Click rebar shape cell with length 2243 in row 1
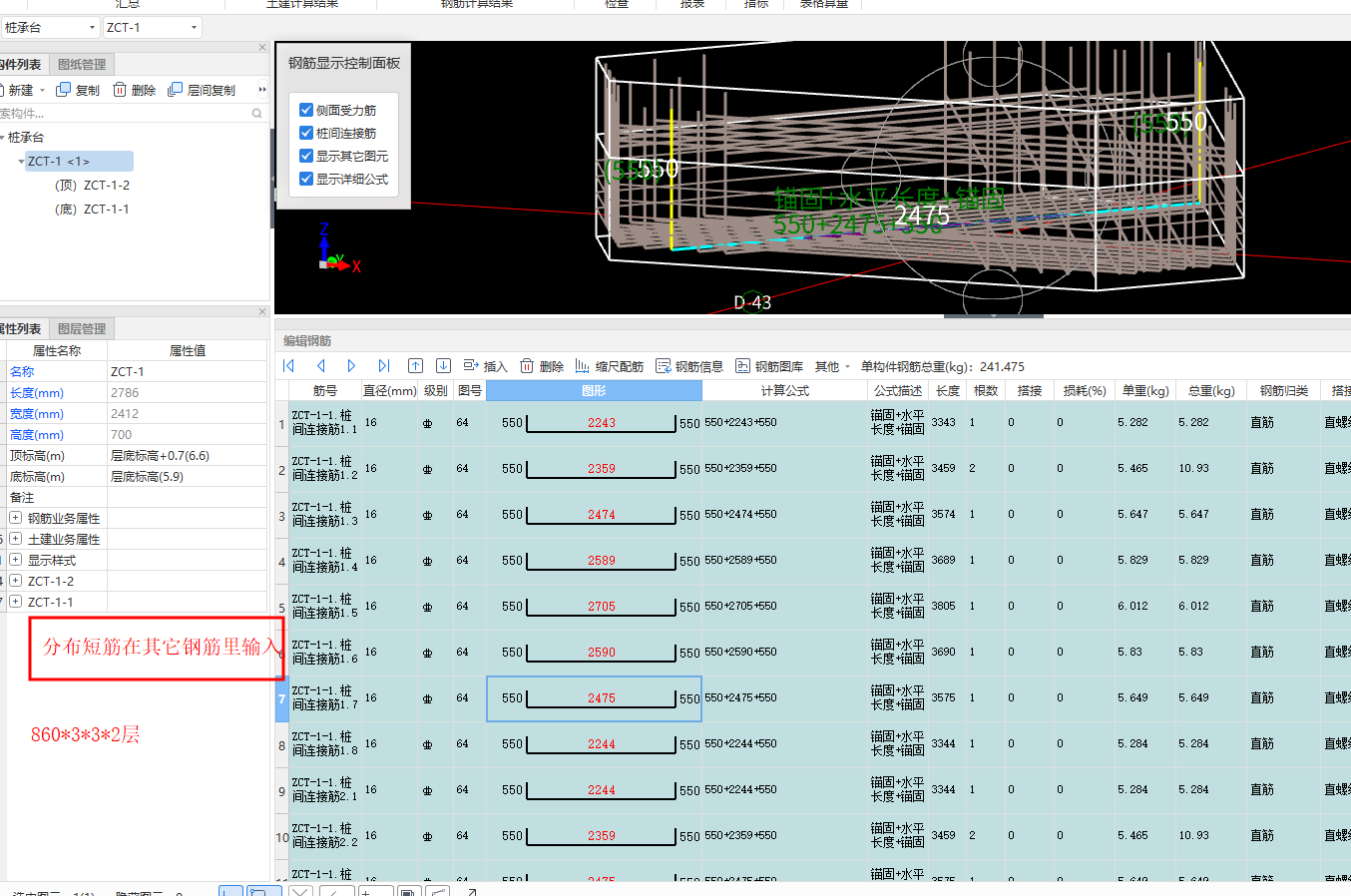This screenshot has width=1351, height=896. pyautogui.click(x=594, y=423)
